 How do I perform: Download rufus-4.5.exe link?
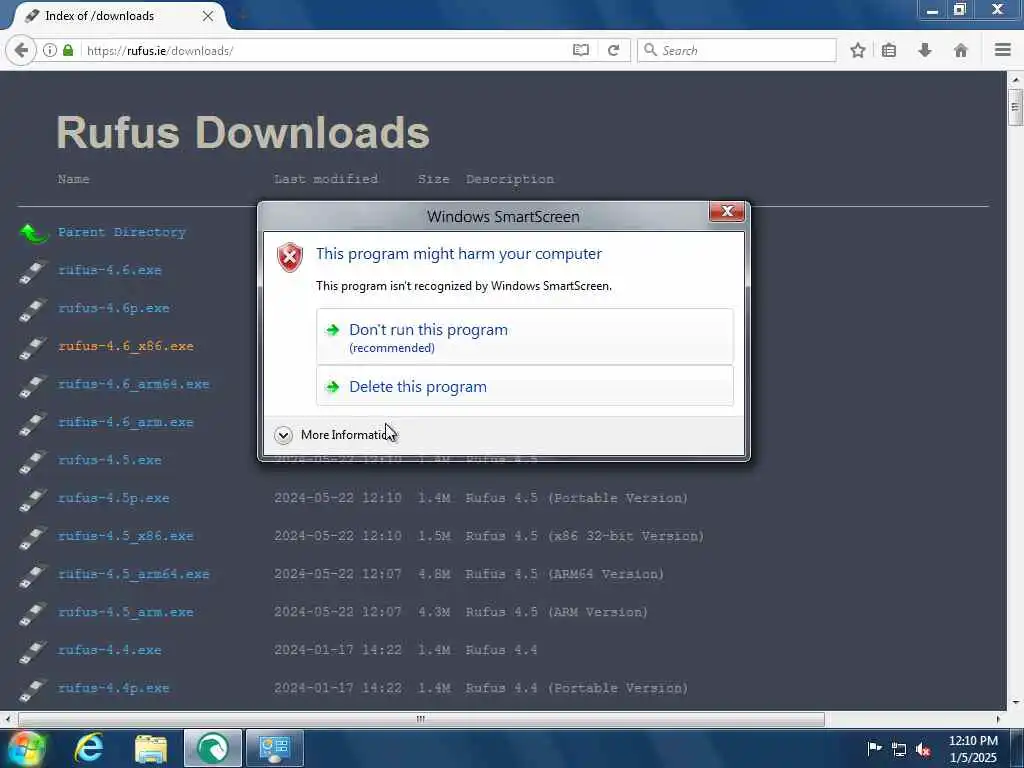pos(110,460)
